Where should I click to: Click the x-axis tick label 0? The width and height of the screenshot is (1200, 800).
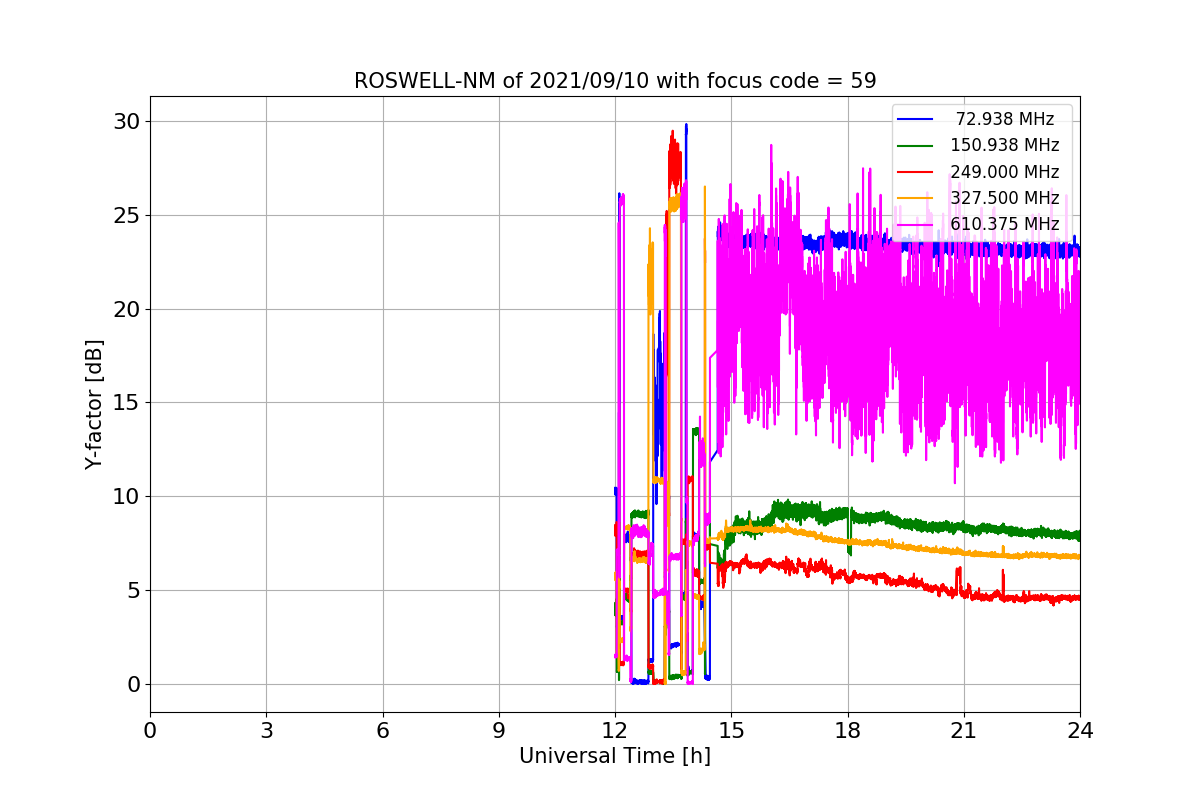[150, 730]
